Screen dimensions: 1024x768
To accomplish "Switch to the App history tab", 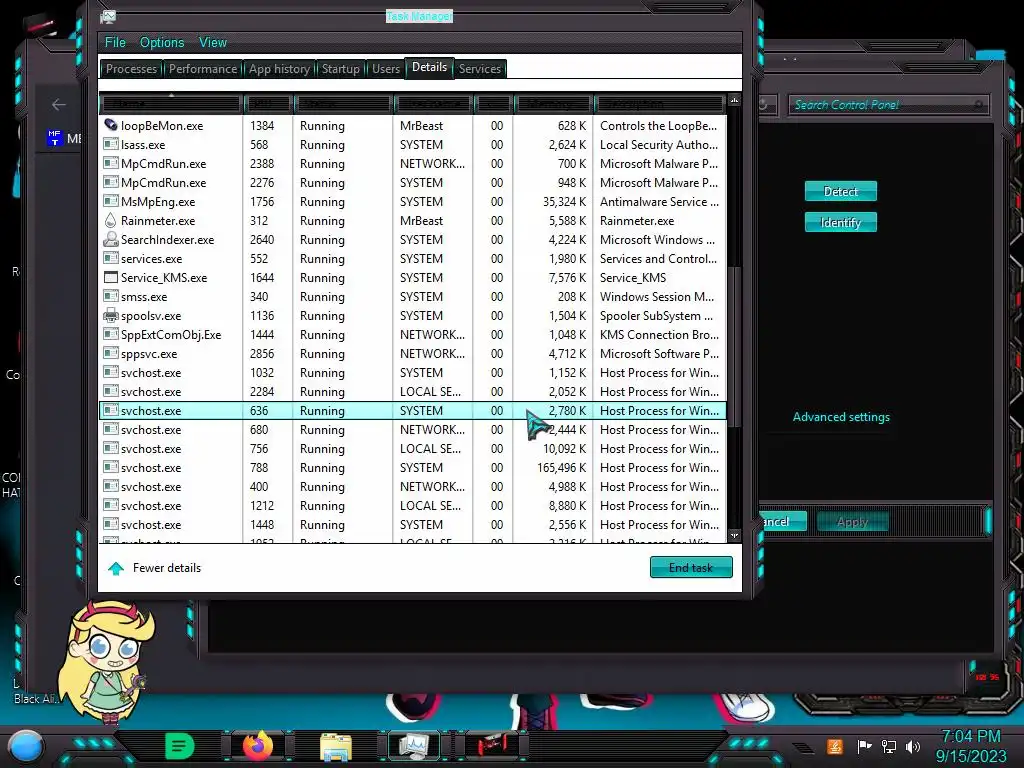I will click(279, 69).
